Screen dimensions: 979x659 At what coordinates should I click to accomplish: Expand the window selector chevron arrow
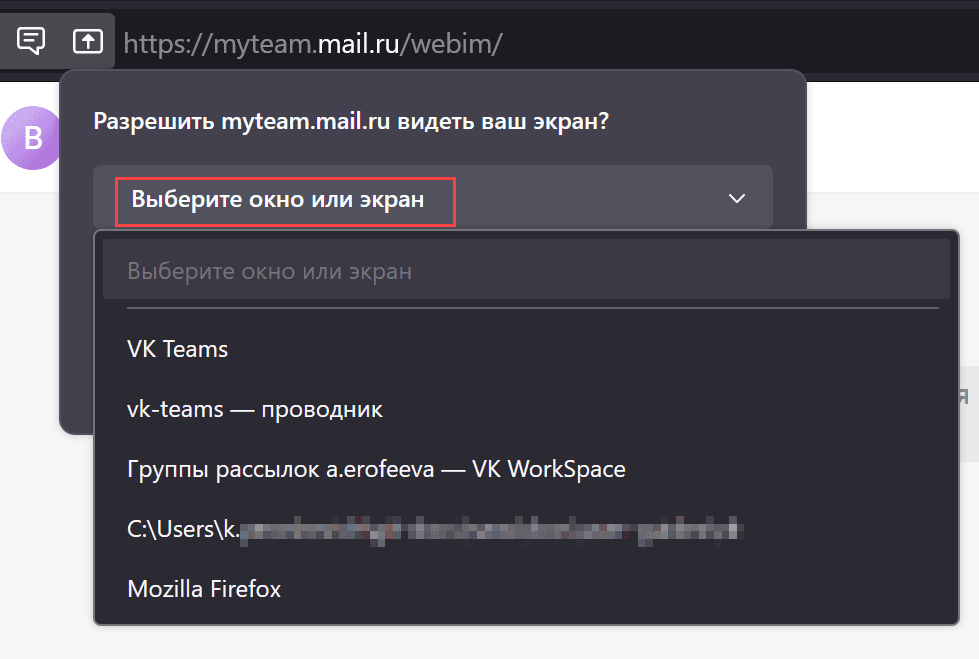click(737, 199)
